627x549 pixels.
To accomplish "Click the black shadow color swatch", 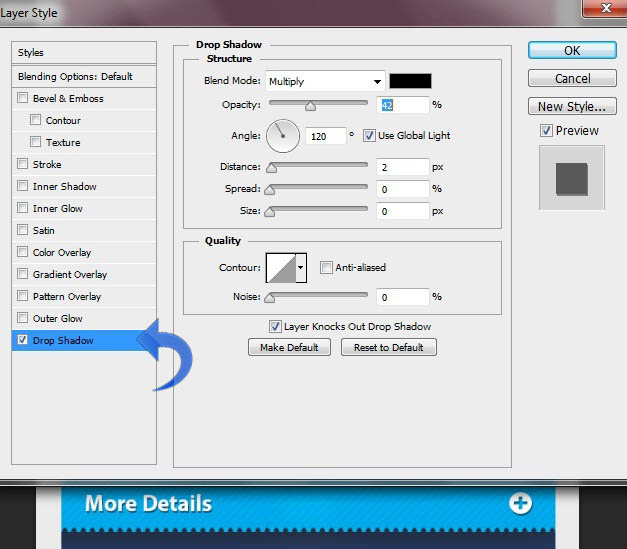I will [x=410, y=81].
